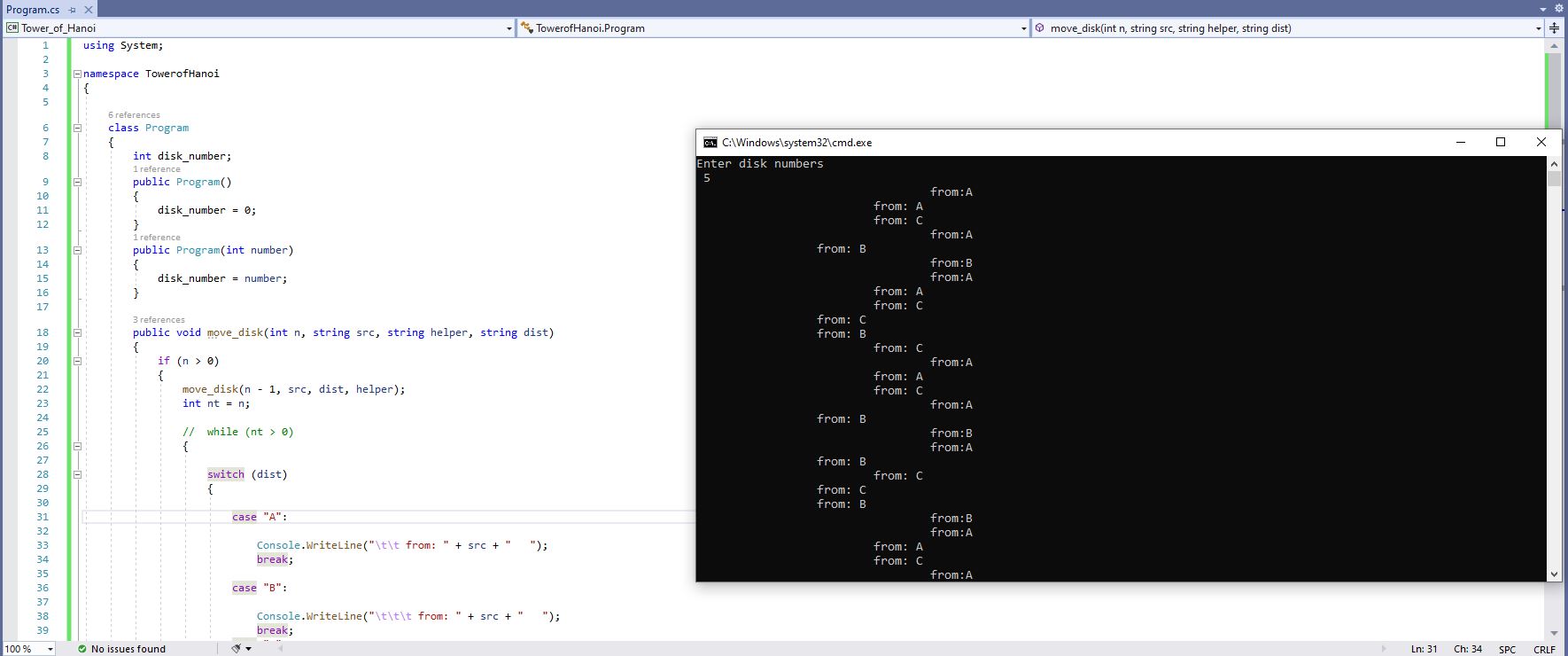Image resolution: width=1568 pixels, height=656 pixels.
Task: Click the 'using System;' line
Action: (x=123, y=45)
